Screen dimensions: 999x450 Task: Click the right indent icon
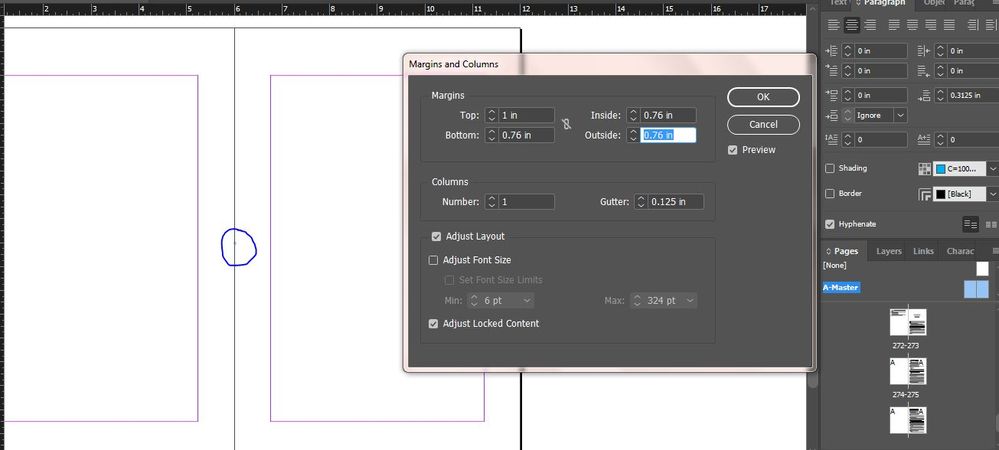coord(924,51)
